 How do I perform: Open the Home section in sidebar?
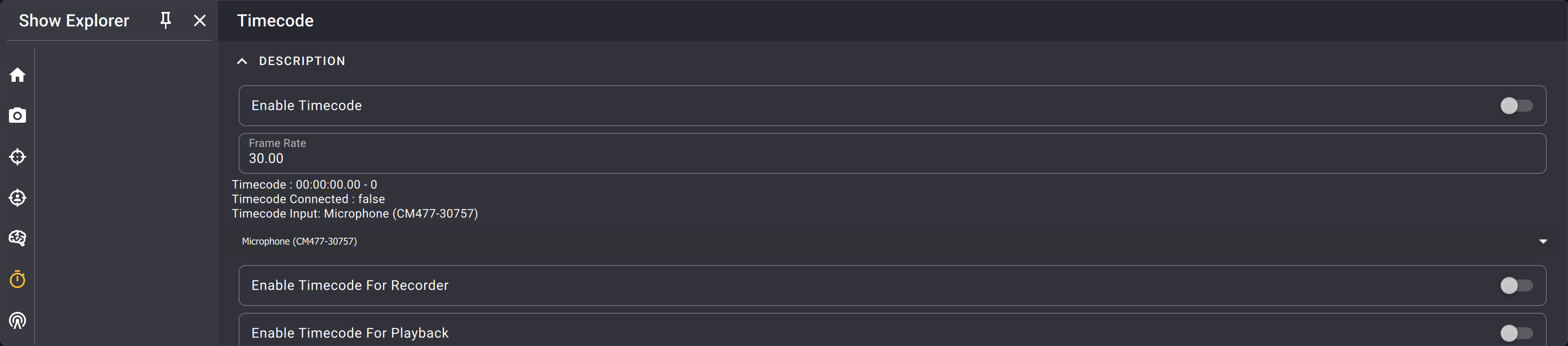[17, 75]
